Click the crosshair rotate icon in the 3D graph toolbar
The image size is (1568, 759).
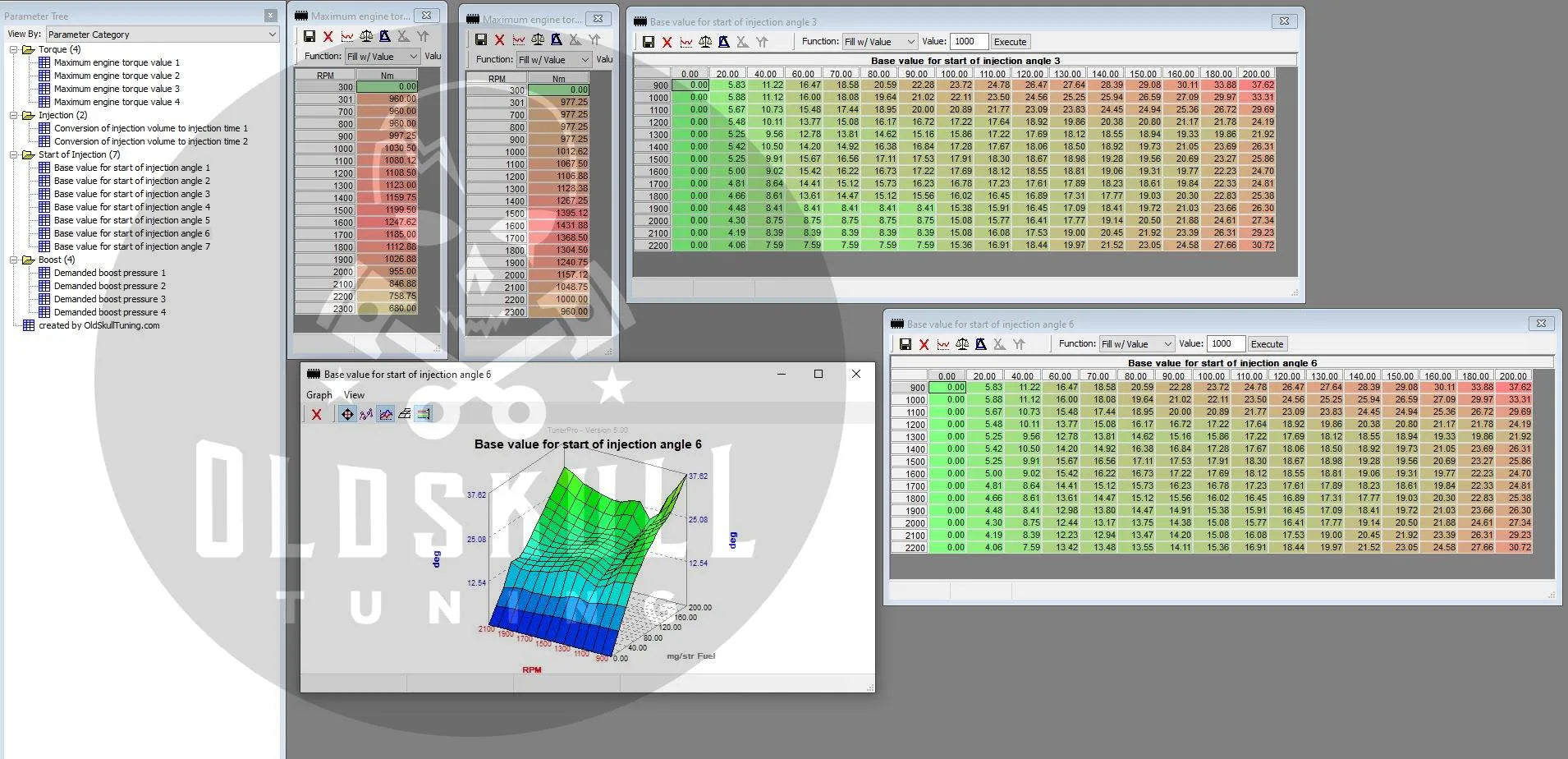[x=347, y=414]
